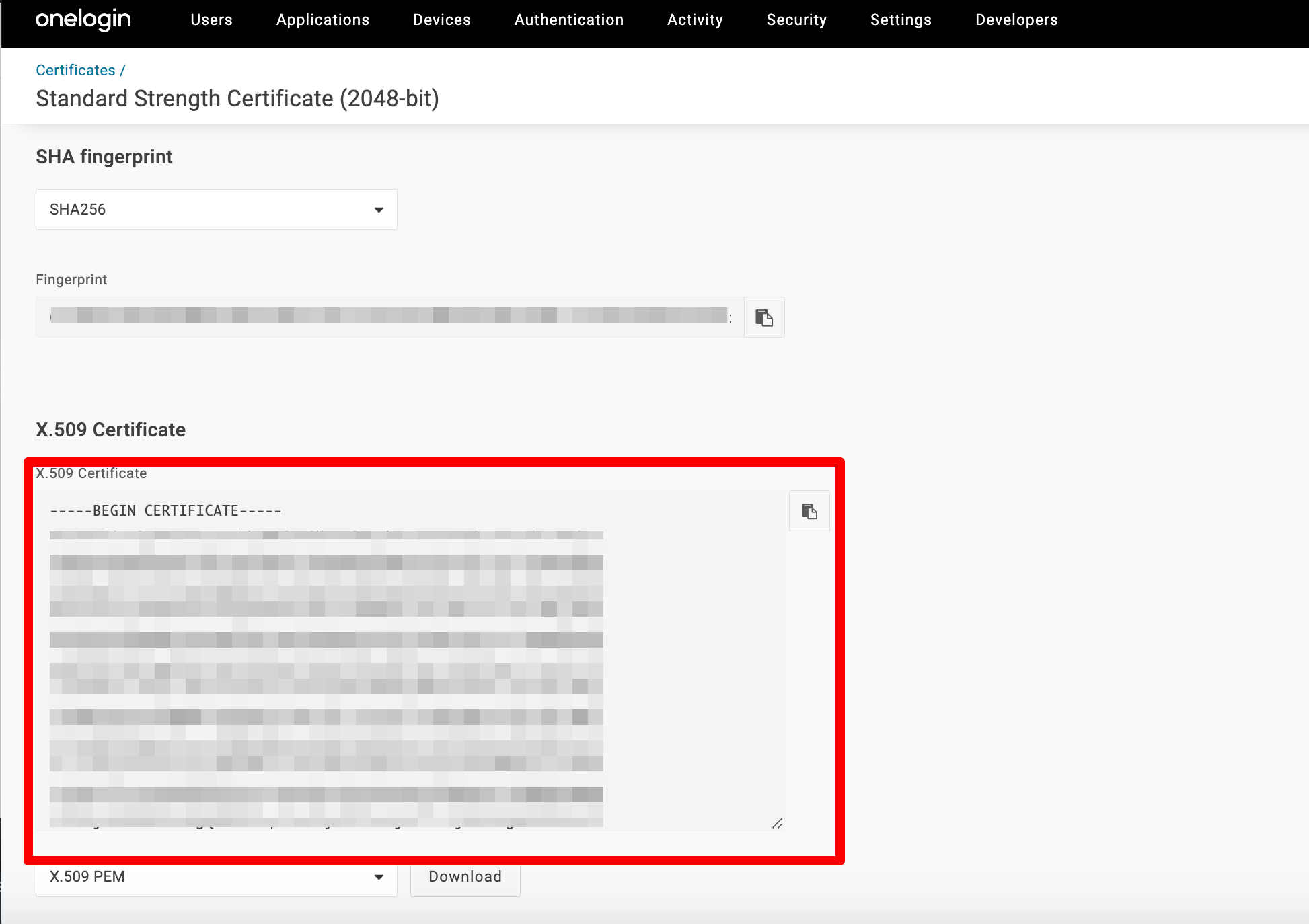Open the Authentication menu
This screenshot has width=1309, height=924.
[x=569, y=20]
